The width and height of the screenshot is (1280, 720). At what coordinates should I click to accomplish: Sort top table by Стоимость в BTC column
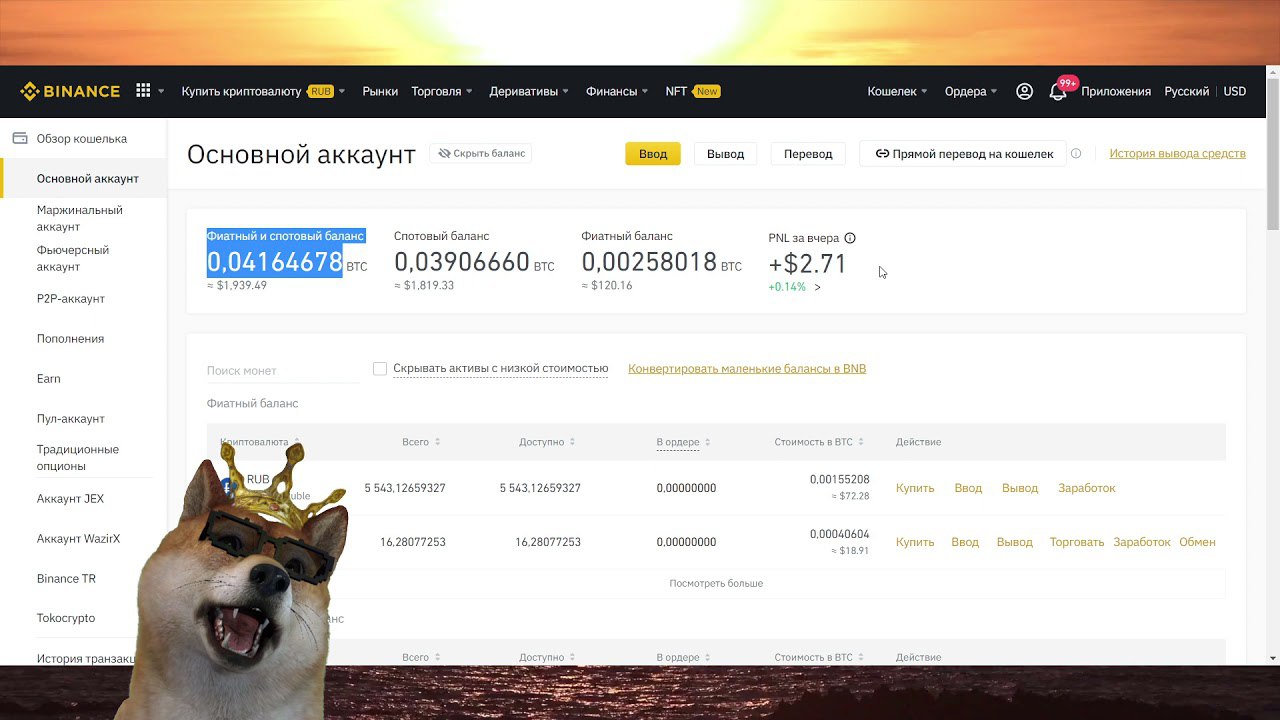[x=860, y=442]
